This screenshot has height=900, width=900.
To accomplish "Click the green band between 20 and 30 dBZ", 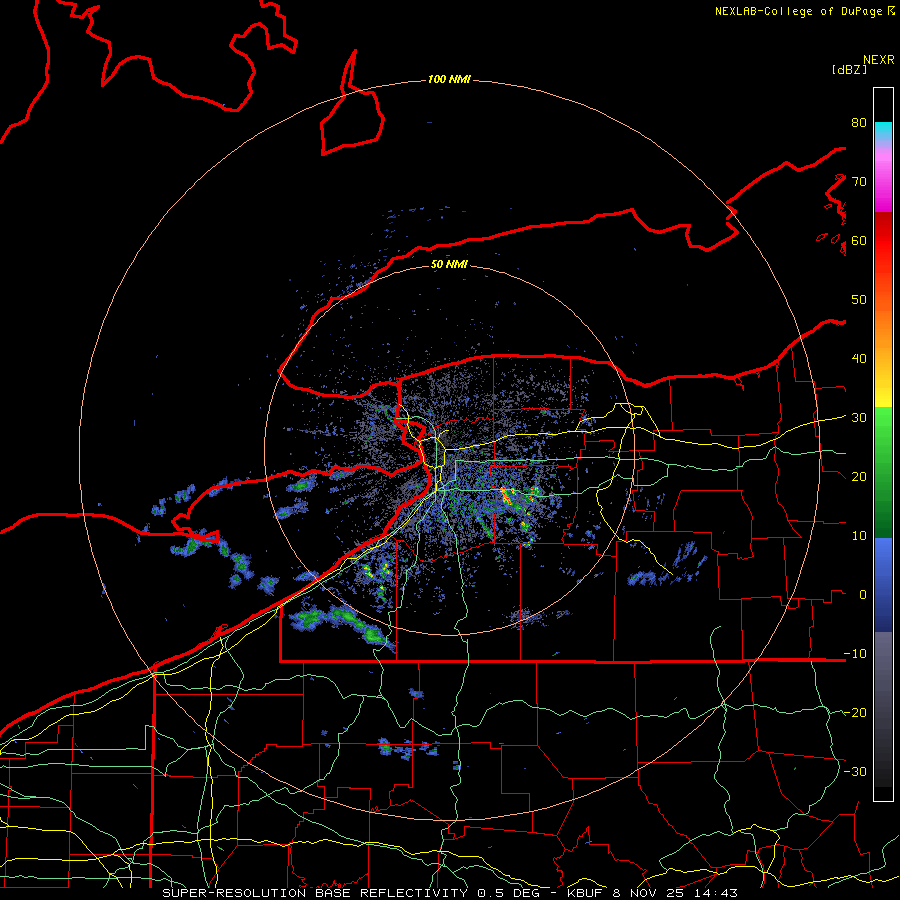I will pyautogui.click(x=883, y=448).
